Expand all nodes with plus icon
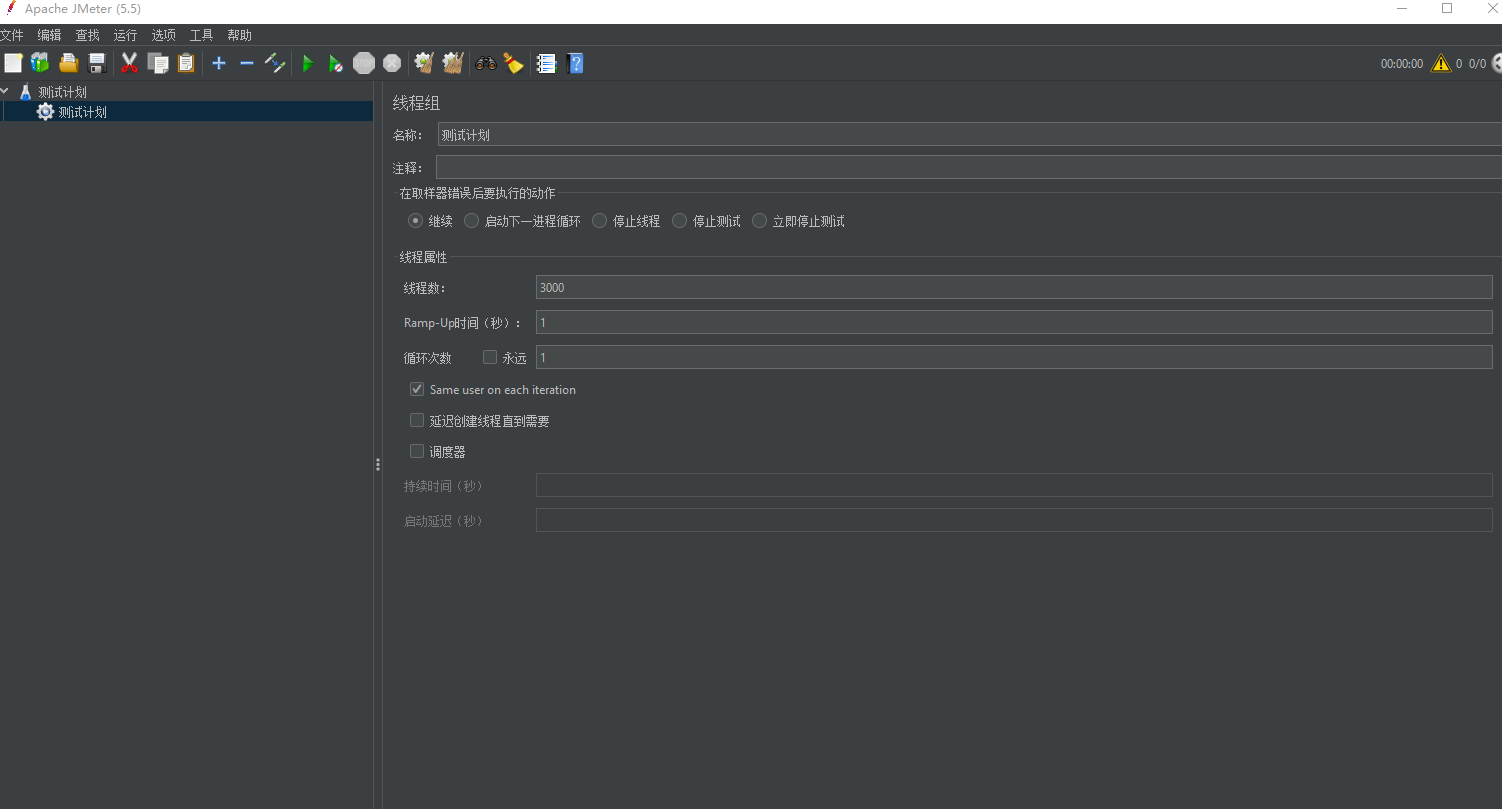1502x809 pixels. 219,63
